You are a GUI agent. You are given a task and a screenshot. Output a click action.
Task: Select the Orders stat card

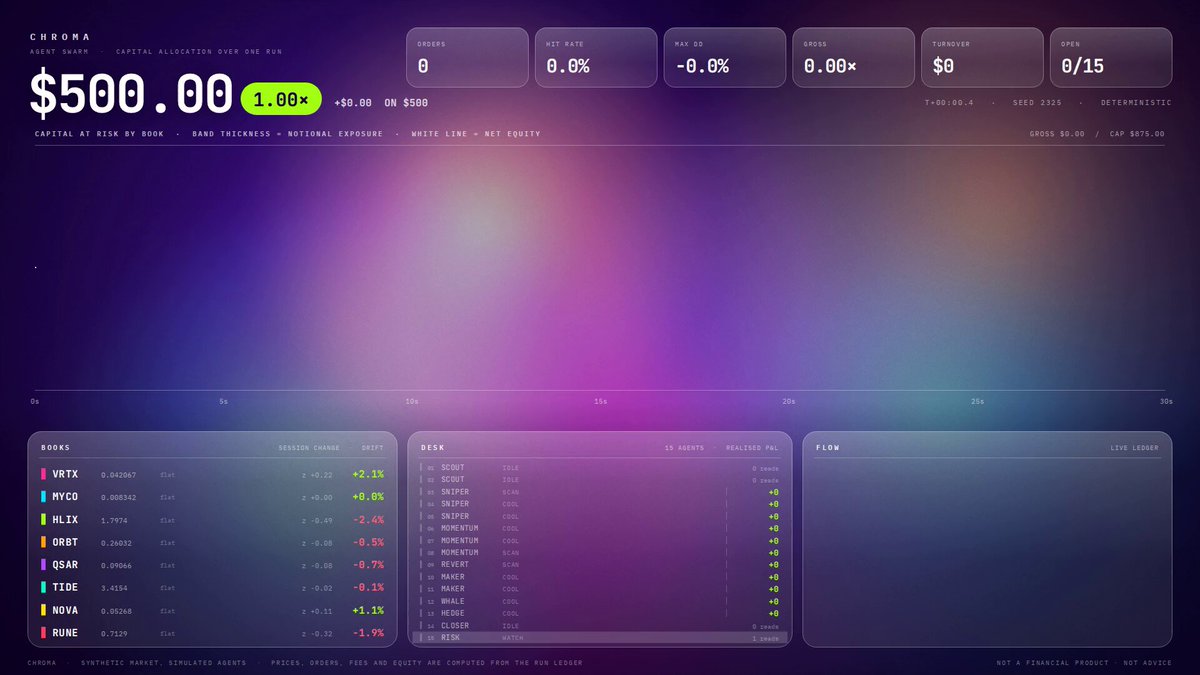pyautogui.click(x=467, y=57)
